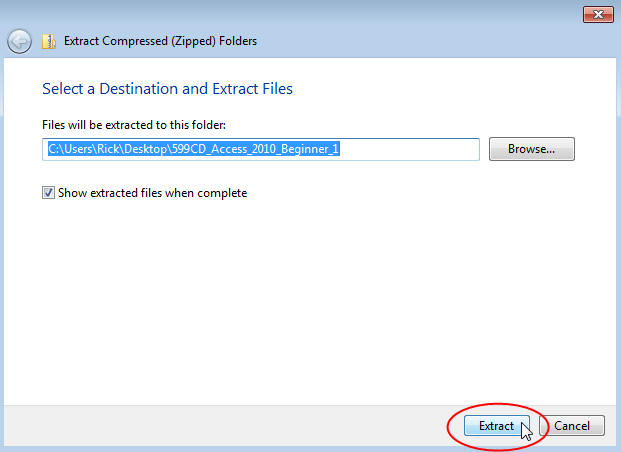Click the blank white dialog body area
The height and width of the screenshot is (452, 621).
(310, 300)
